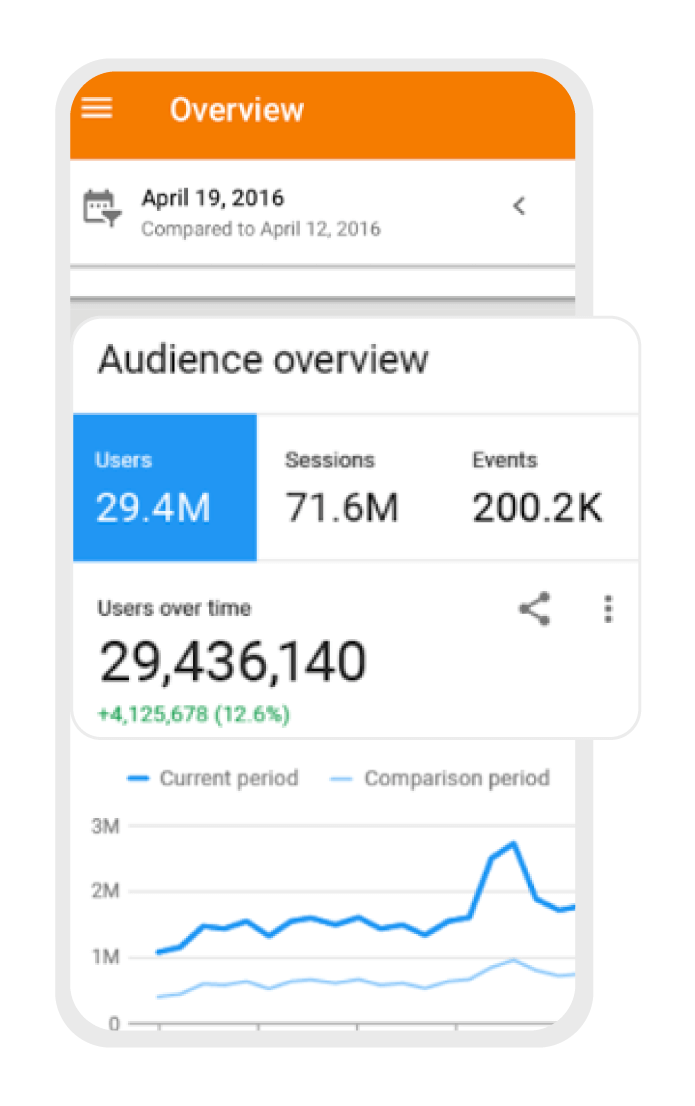Click the calendar date range icon

(x=102, y=208)
